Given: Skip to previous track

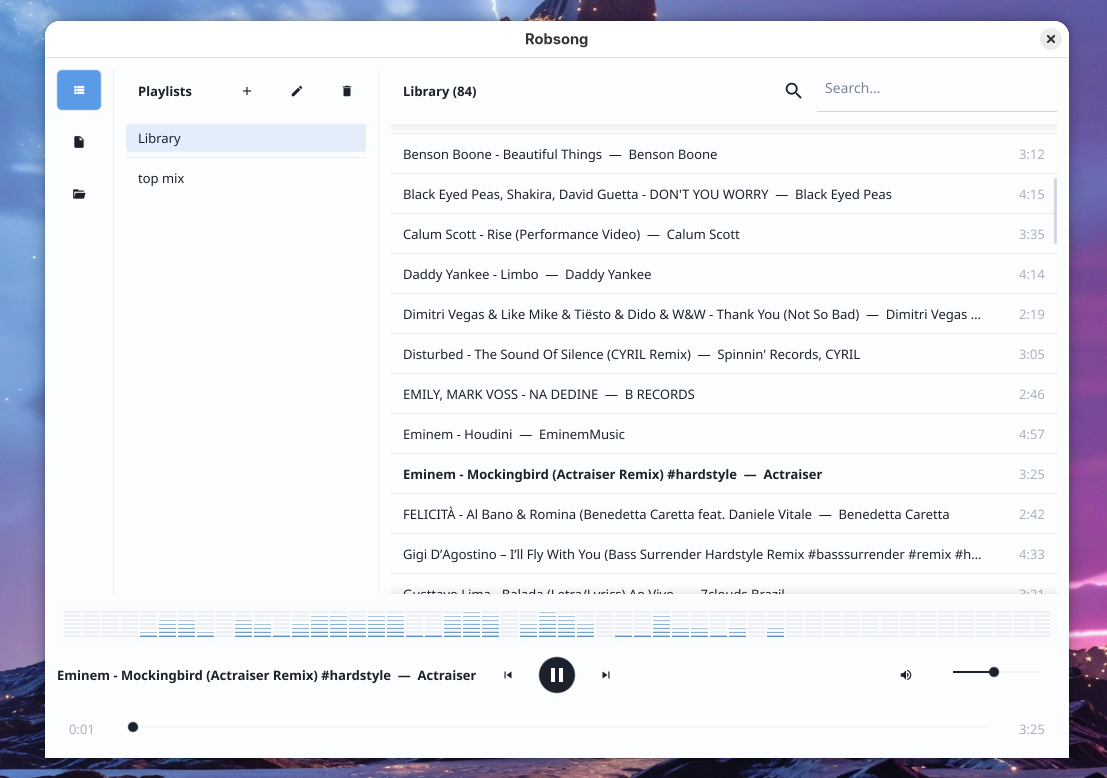Looking at the screenshot, I should coord(508,675).
